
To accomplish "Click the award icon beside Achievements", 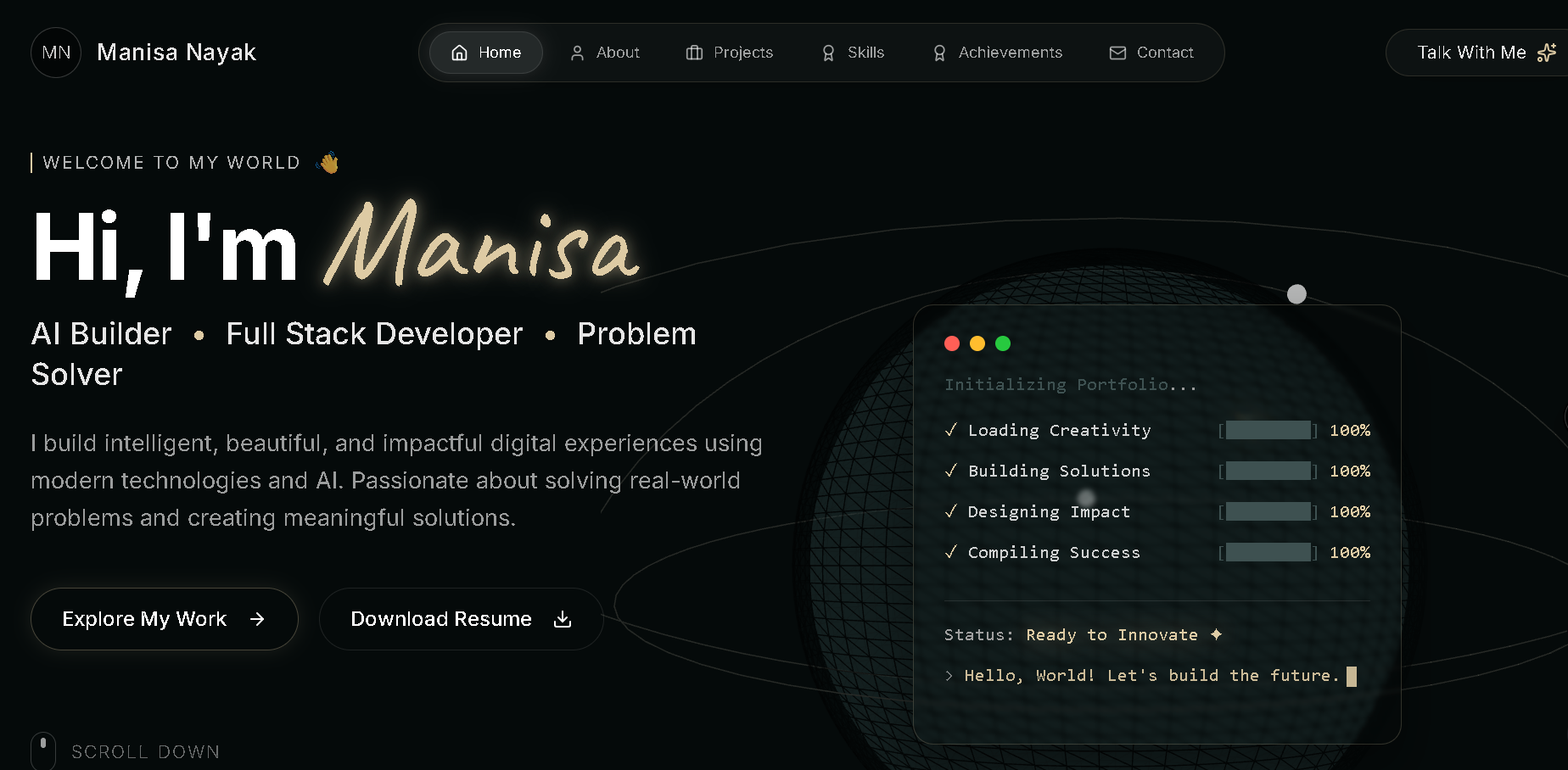I will 939,53.
